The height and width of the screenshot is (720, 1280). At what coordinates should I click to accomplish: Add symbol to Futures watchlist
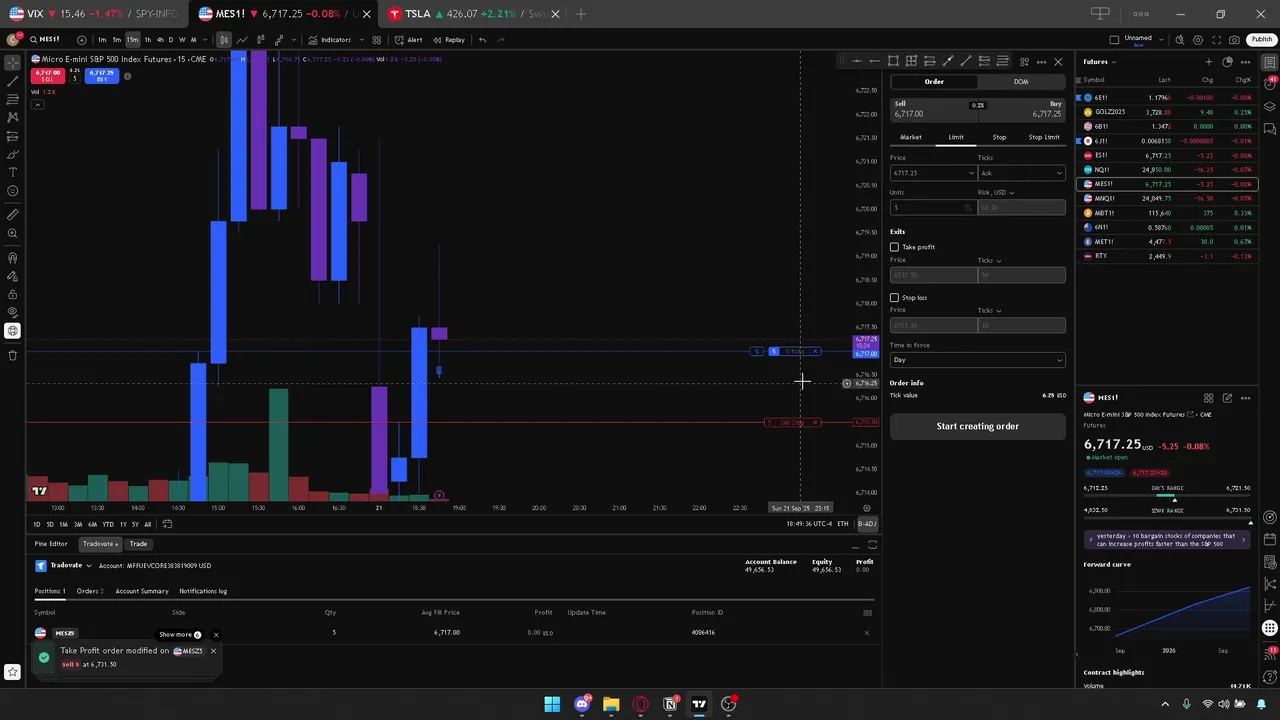click(x=1208, y=62)
